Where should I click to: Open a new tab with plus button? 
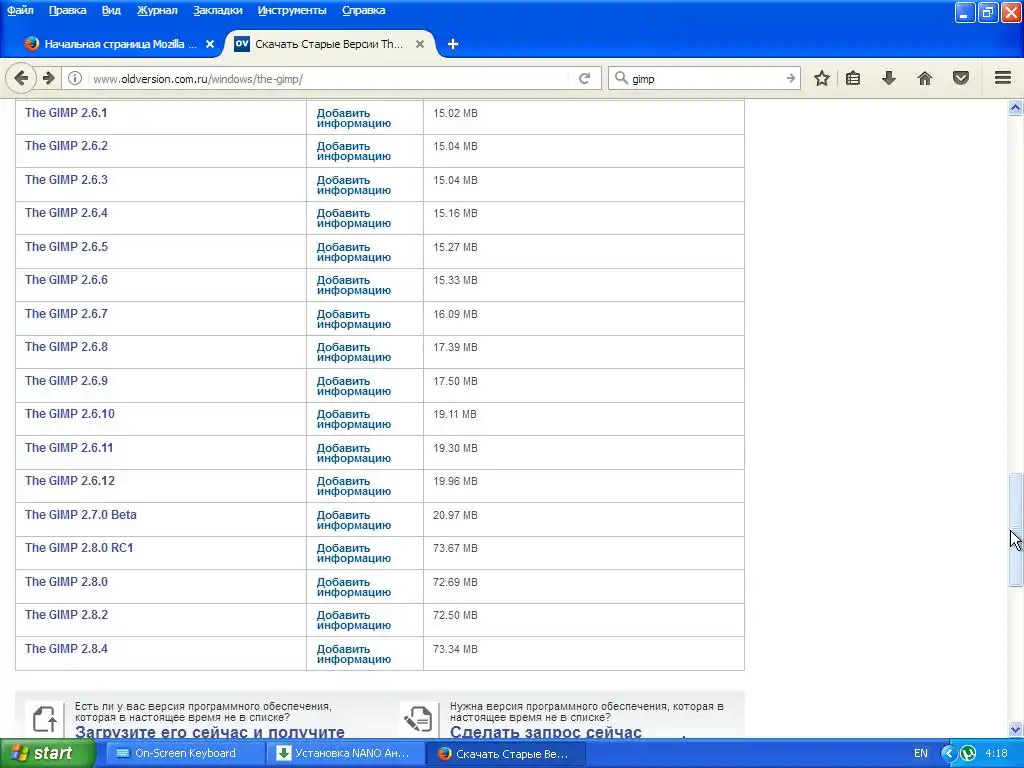coord(453,44)
